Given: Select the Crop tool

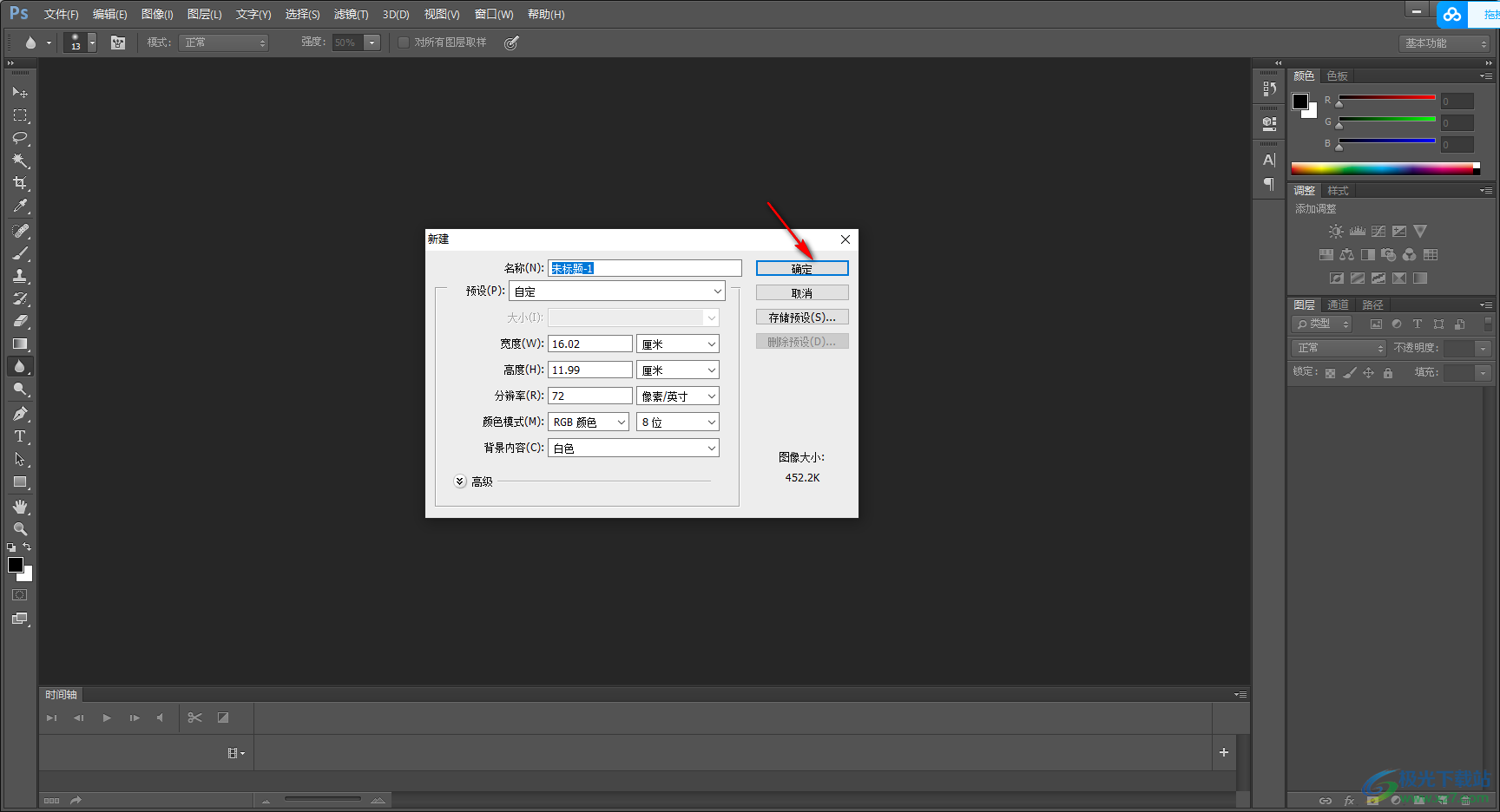Looking at the screenshot, I should [20, 183].
